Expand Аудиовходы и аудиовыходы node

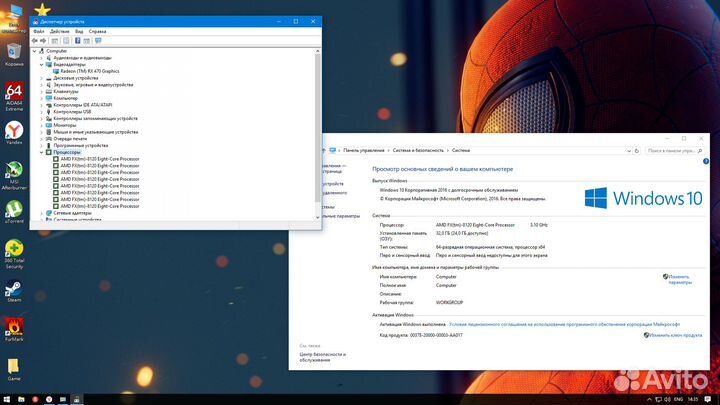(41, 58)
